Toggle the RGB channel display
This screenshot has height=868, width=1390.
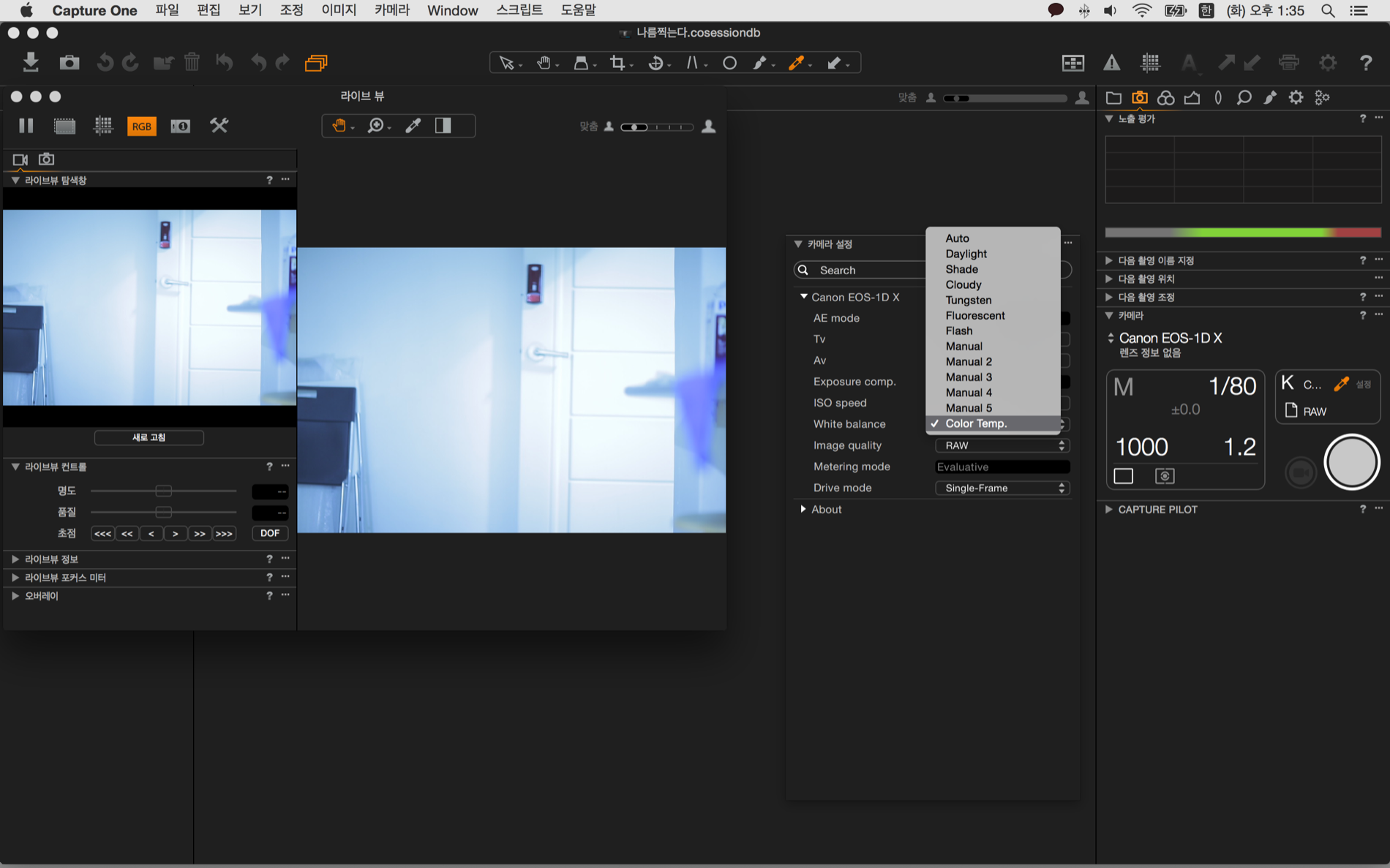pyautogui.click(x=141, y=126)
